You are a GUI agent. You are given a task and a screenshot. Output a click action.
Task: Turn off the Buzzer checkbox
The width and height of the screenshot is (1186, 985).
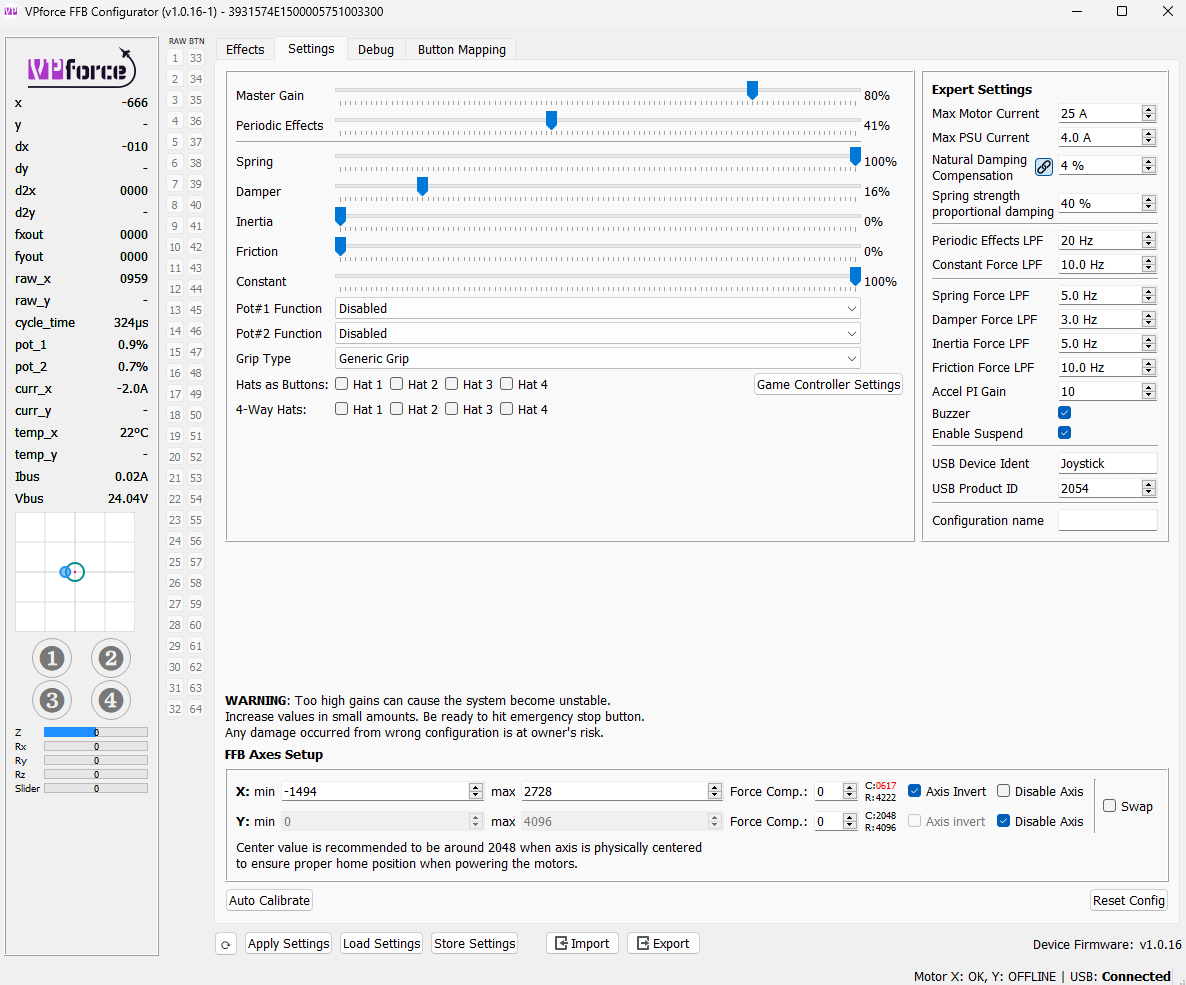(1064, 413)
